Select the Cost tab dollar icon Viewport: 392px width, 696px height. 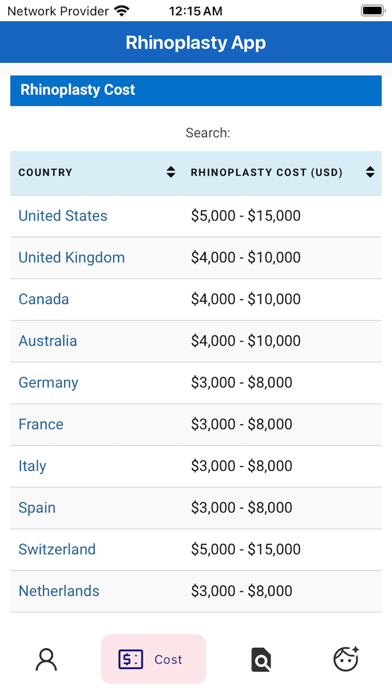point(131,659)
